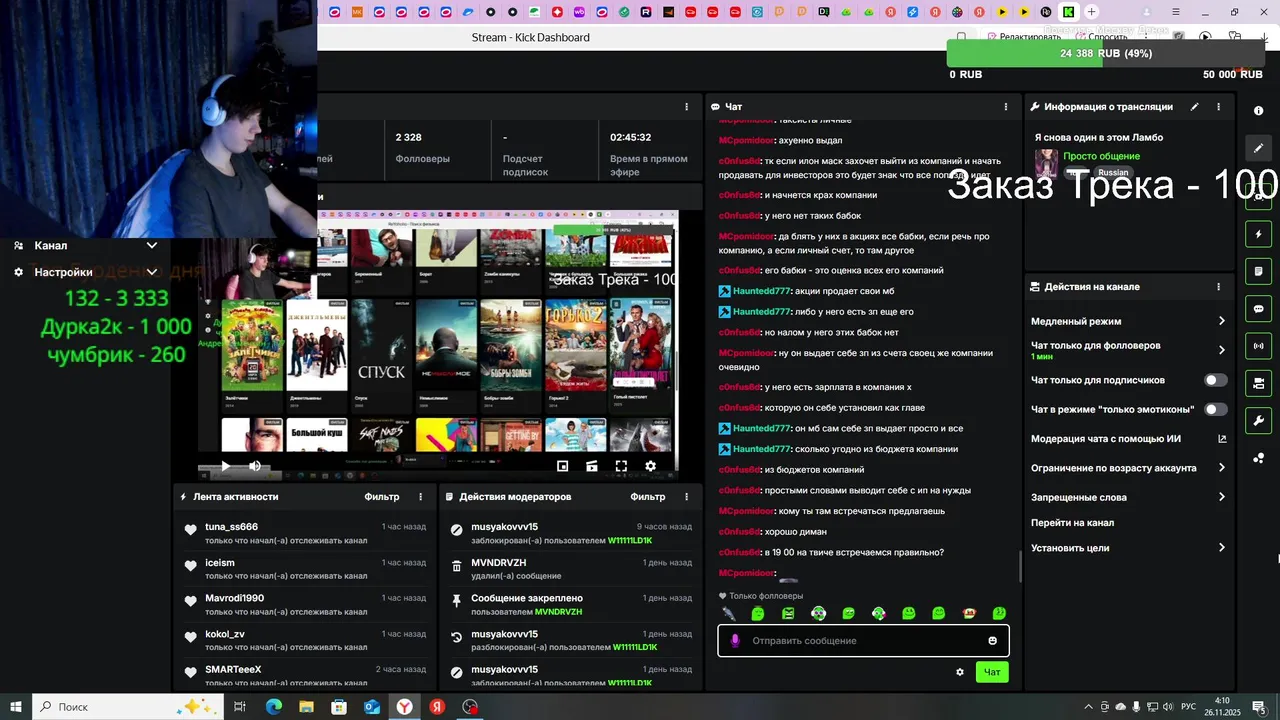The width and height of the screenshot is (1280, 720).
Task: Open stream preview settings gear
Action: pos(650,466)
